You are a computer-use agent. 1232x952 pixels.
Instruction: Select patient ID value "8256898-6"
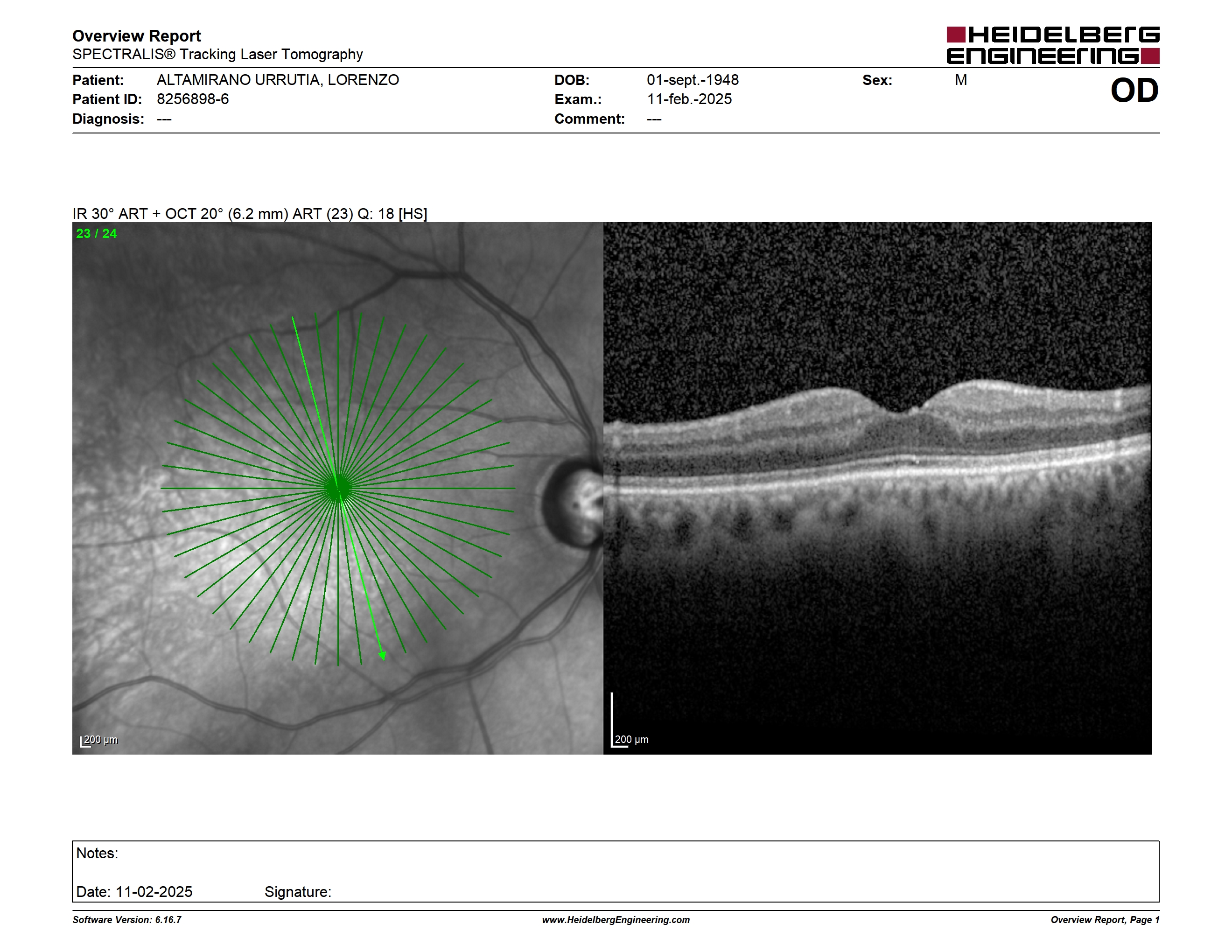coord(193,99)
